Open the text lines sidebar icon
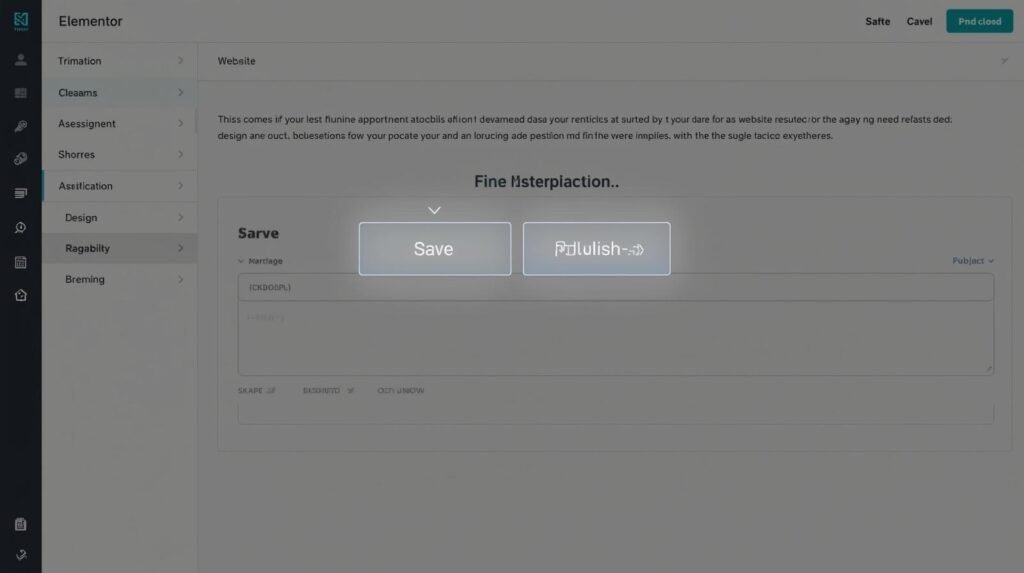Viewport: 1024px width, 573px height. point(21,193)
